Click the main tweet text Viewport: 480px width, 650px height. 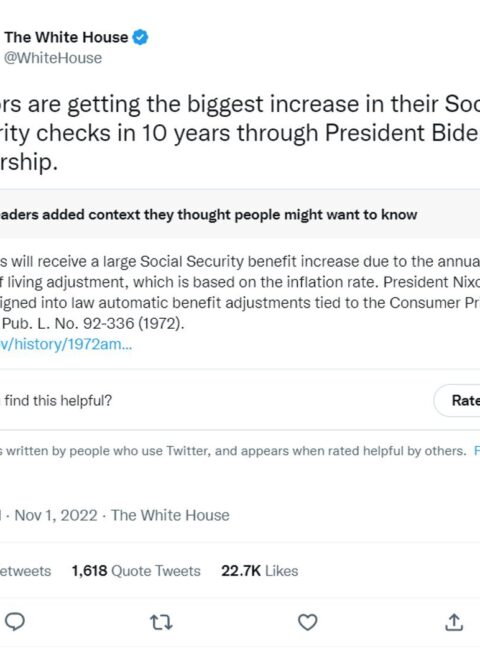point(240,133)
